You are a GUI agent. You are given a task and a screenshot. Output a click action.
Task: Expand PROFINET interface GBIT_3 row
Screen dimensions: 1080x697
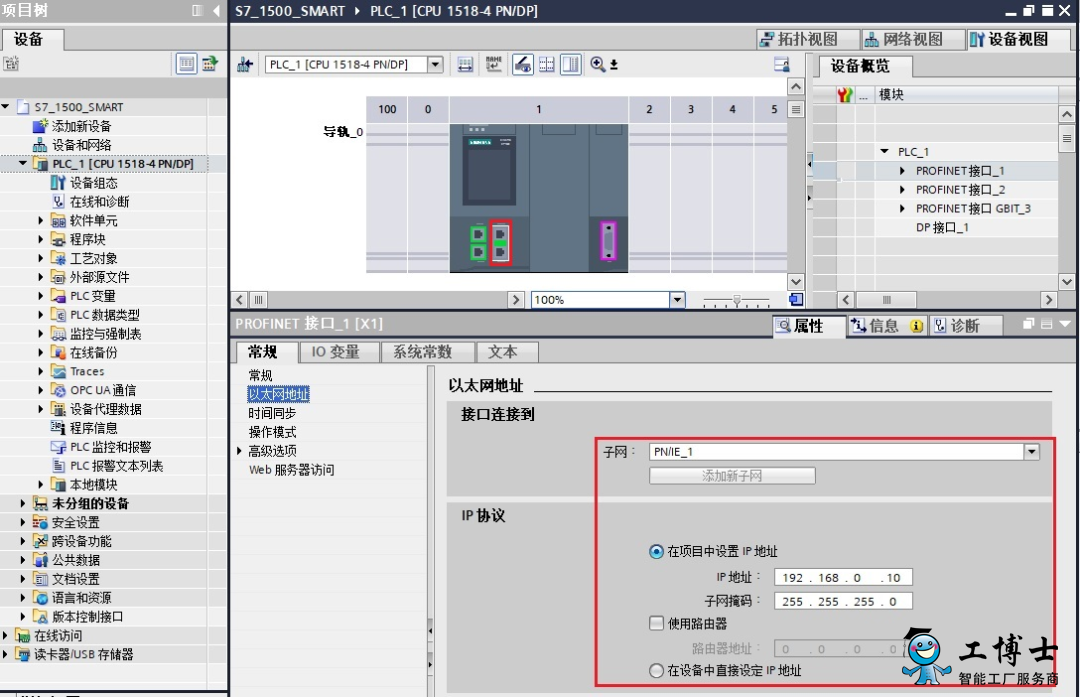coord(902,209)
